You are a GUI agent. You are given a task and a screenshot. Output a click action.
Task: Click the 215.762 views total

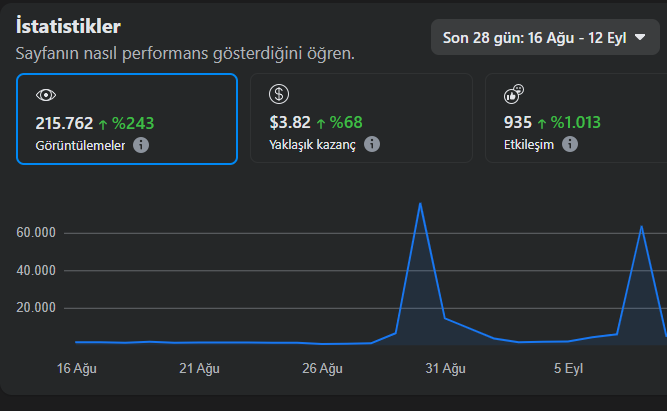64,123
